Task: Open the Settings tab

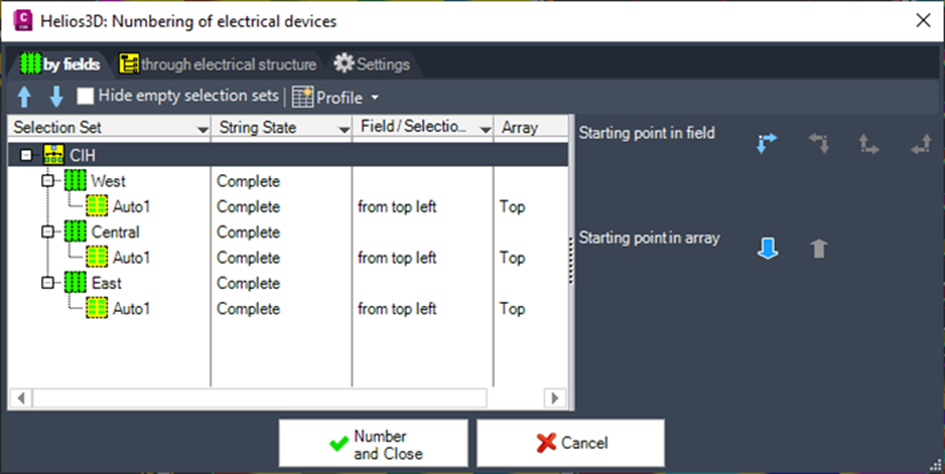Action: 372,64
